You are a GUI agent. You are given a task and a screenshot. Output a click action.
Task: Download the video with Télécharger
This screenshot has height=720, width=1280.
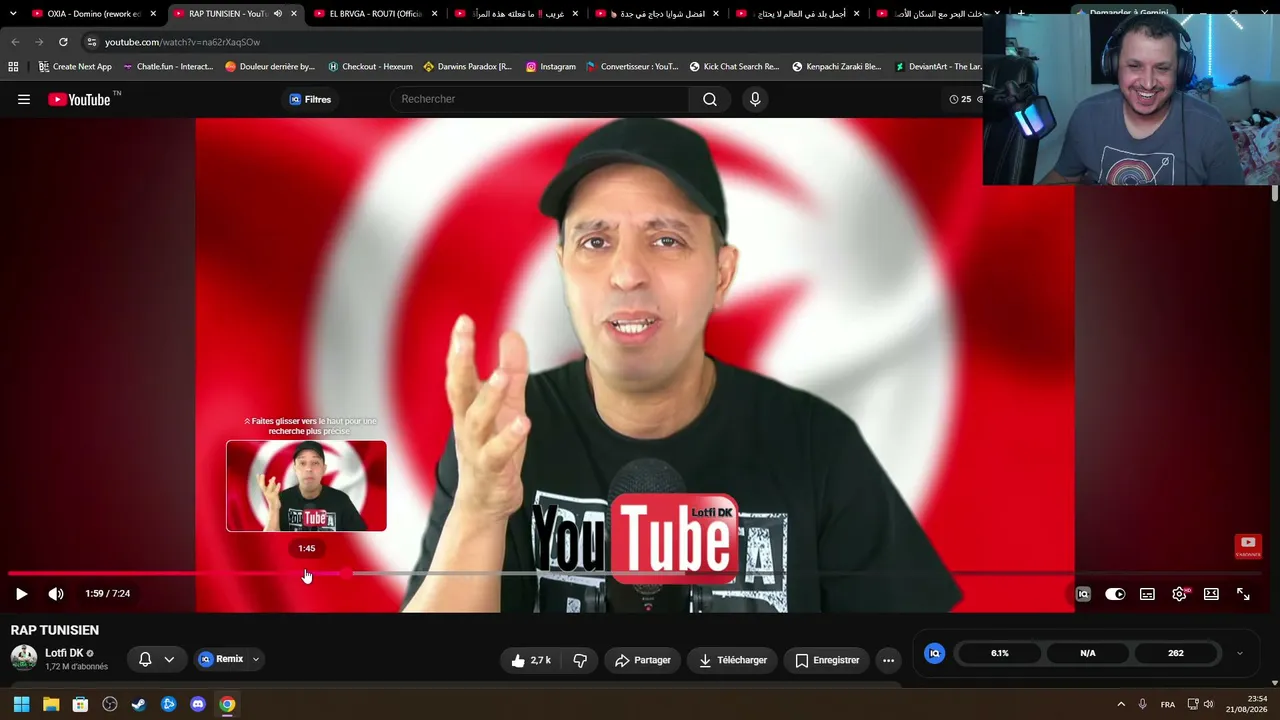[x=733, y=660]
